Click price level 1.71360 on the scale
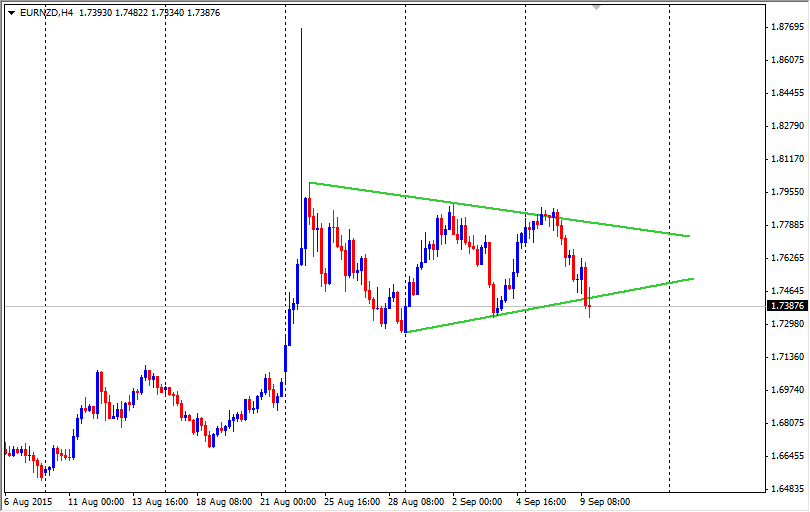This screenshot has height=512, width=810. point(788,358)
